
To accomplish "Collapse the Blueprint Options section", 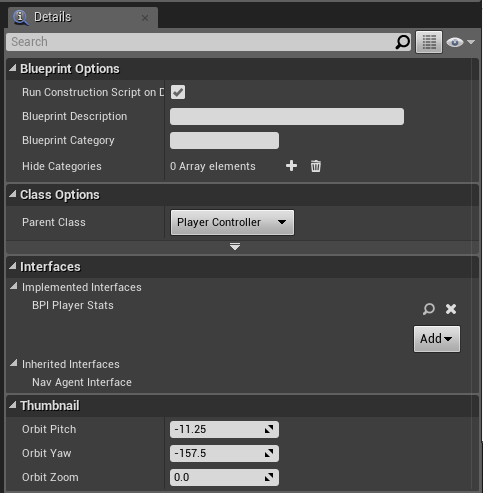I will (13, 68).
